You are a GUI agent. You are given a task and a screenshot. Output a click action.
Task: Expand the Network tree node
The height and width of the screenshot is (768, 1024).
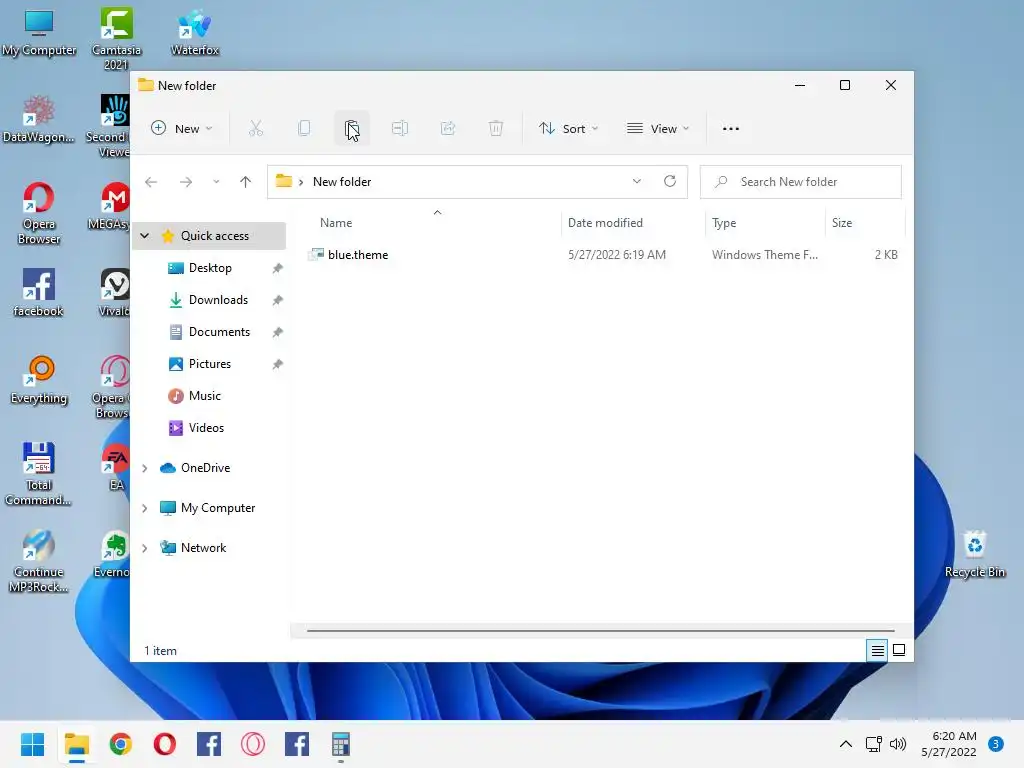[x=145, y=548]
